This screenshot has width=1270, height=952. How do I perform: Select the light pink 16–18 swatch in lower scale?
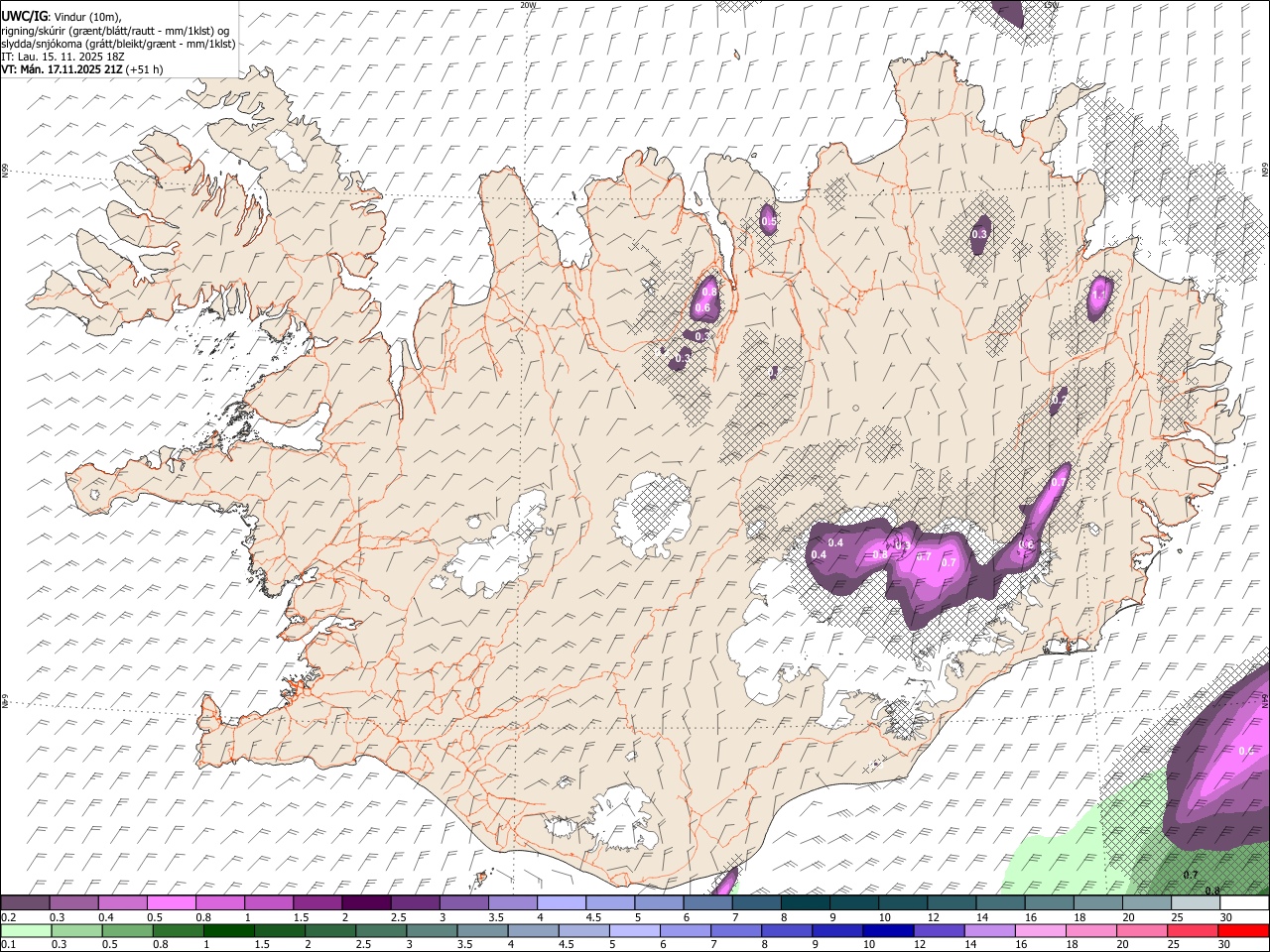coord(1039,931)
